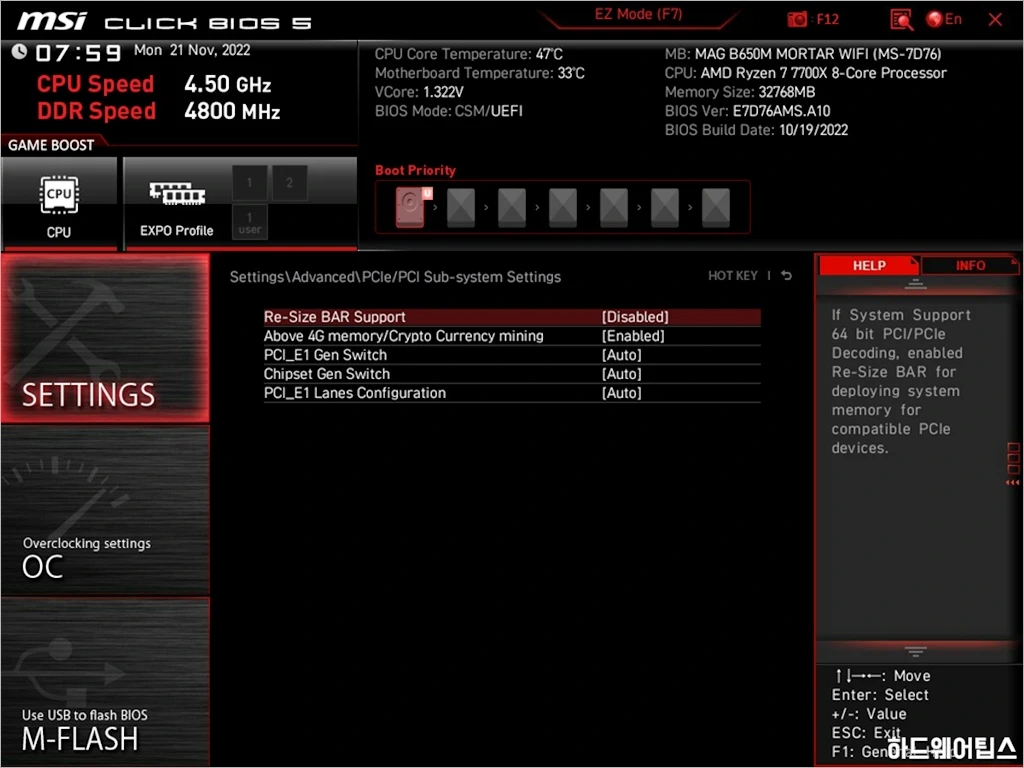This screenshot has height=768, width=1024.
Task: Click the GAME BOOST label
Action: tap(51, 145)
